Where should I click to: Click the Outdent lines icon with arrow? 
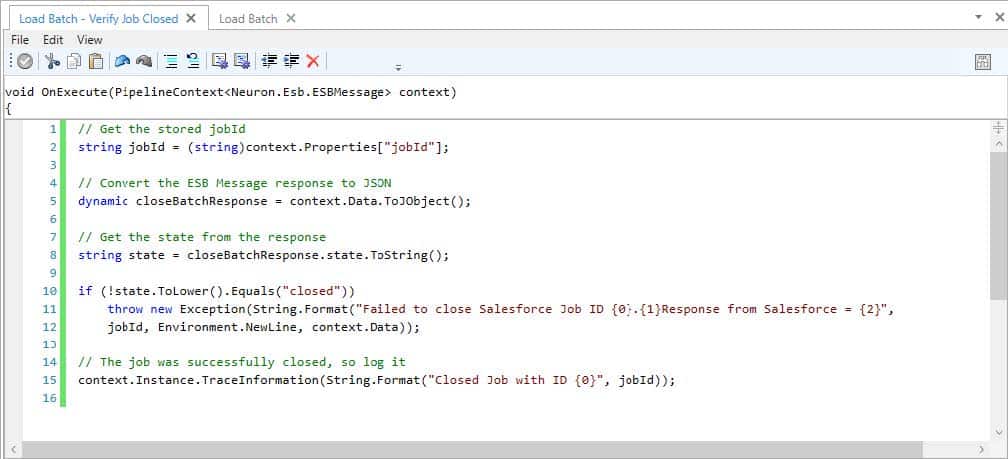[x=193, y=61]
